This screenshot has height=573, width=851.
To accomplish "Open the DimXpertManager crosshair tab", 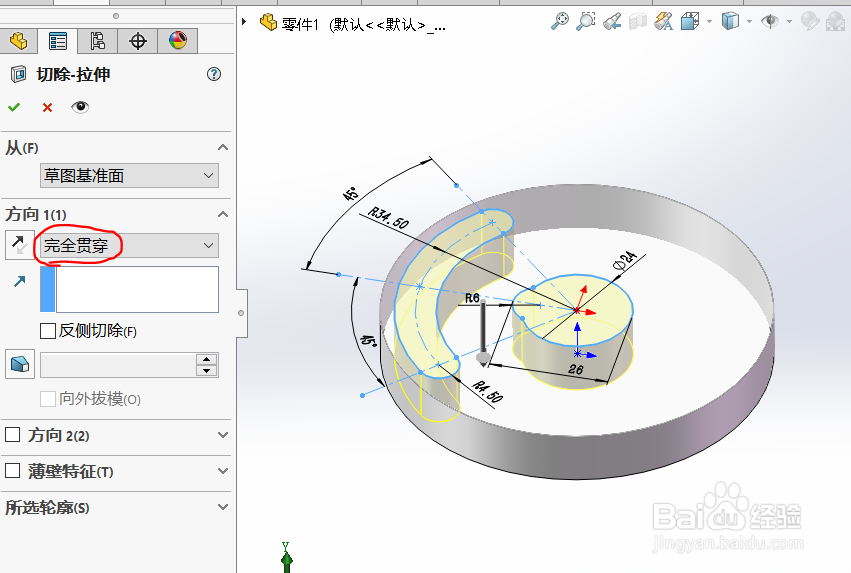I will pyautogui.click(x=138, y=41).
